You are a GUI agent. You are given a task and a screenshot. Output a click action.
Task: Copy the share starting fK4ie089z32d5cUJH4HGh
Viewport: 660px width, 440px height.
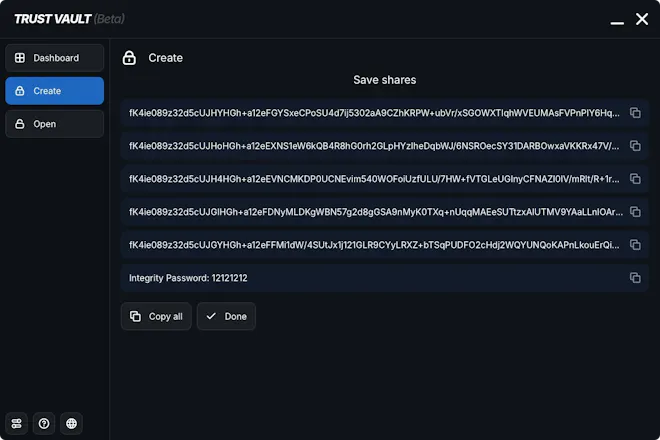tap(635, 179)
